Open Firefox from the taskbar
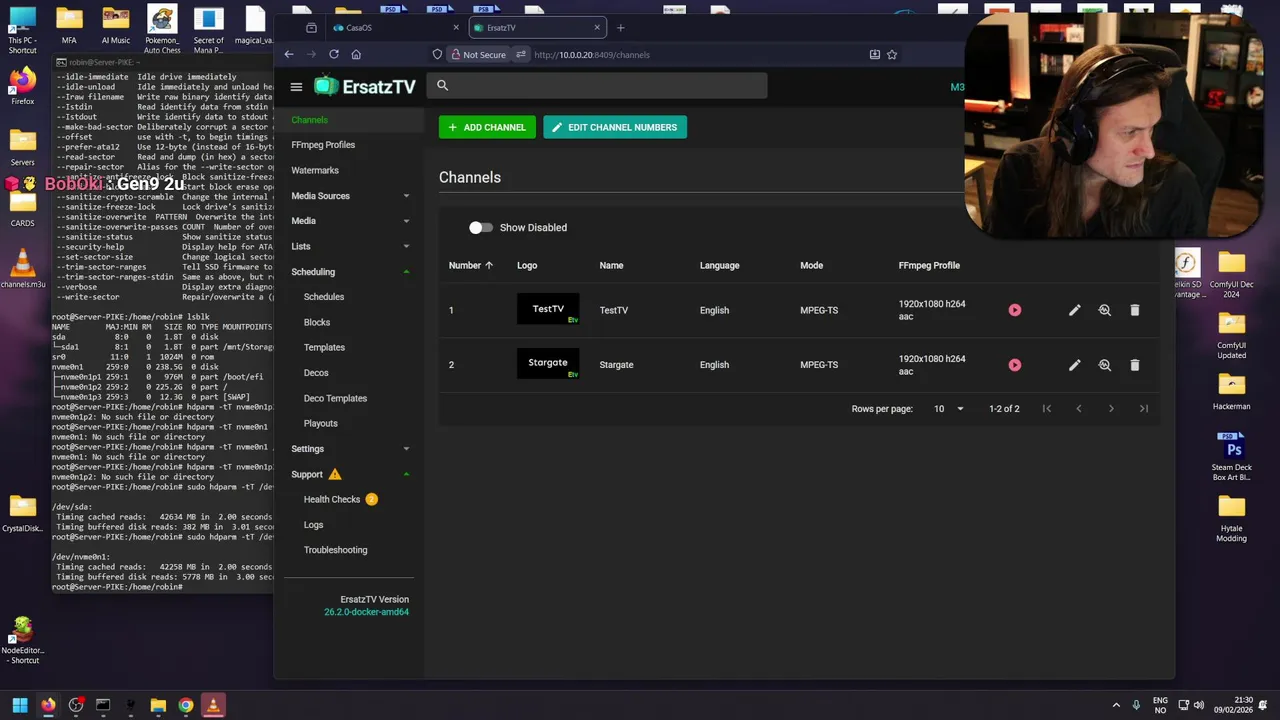 click(48, 705)
